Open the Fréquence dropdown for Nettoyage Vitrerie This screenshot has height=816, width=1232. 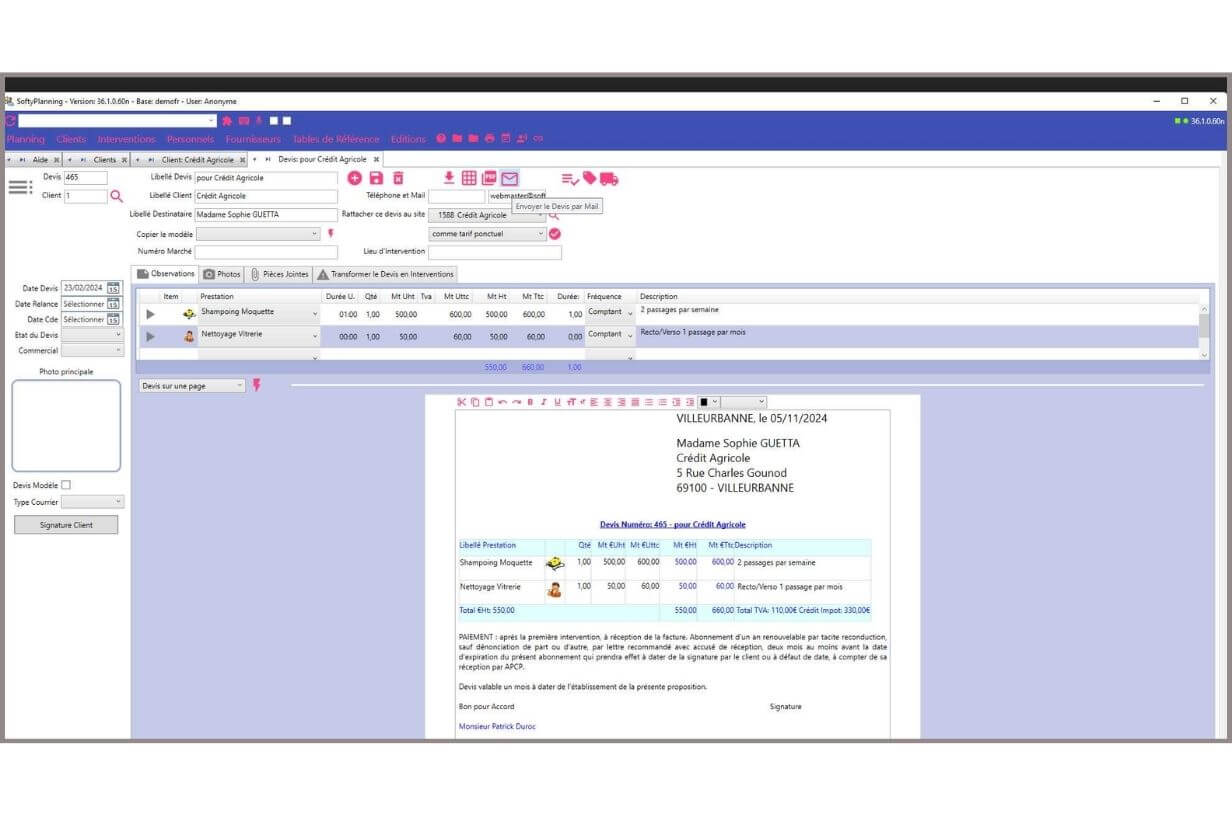tap(610, 336)
